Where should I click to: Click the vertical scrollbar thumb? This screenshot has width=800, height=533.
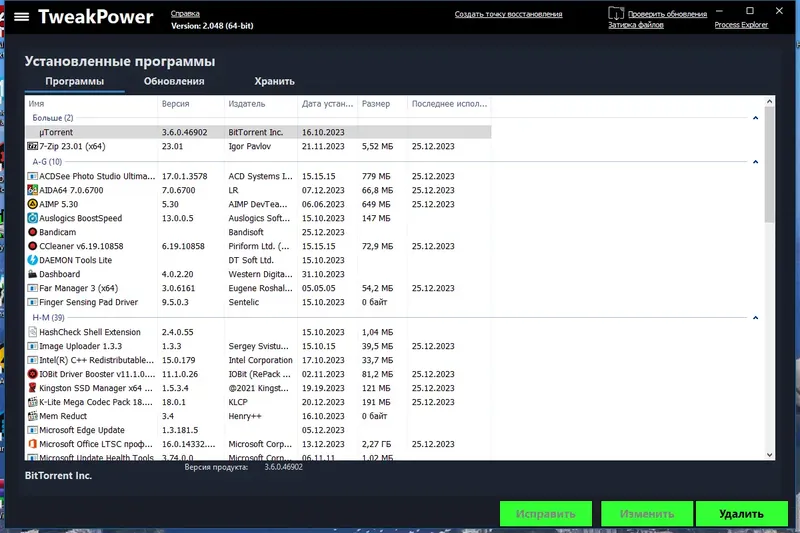point(769,165)
